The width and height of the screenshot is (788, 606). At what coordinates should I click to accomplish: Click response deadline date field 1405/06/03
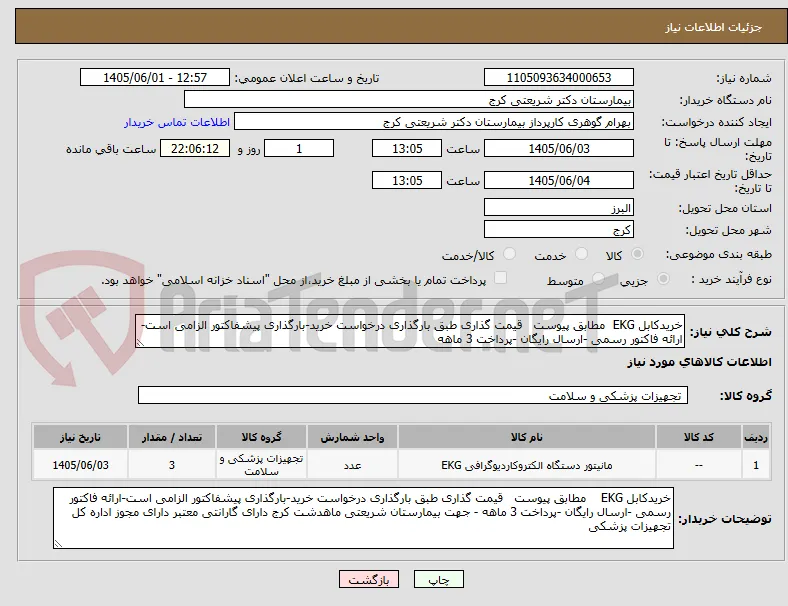tap(558, 149)
